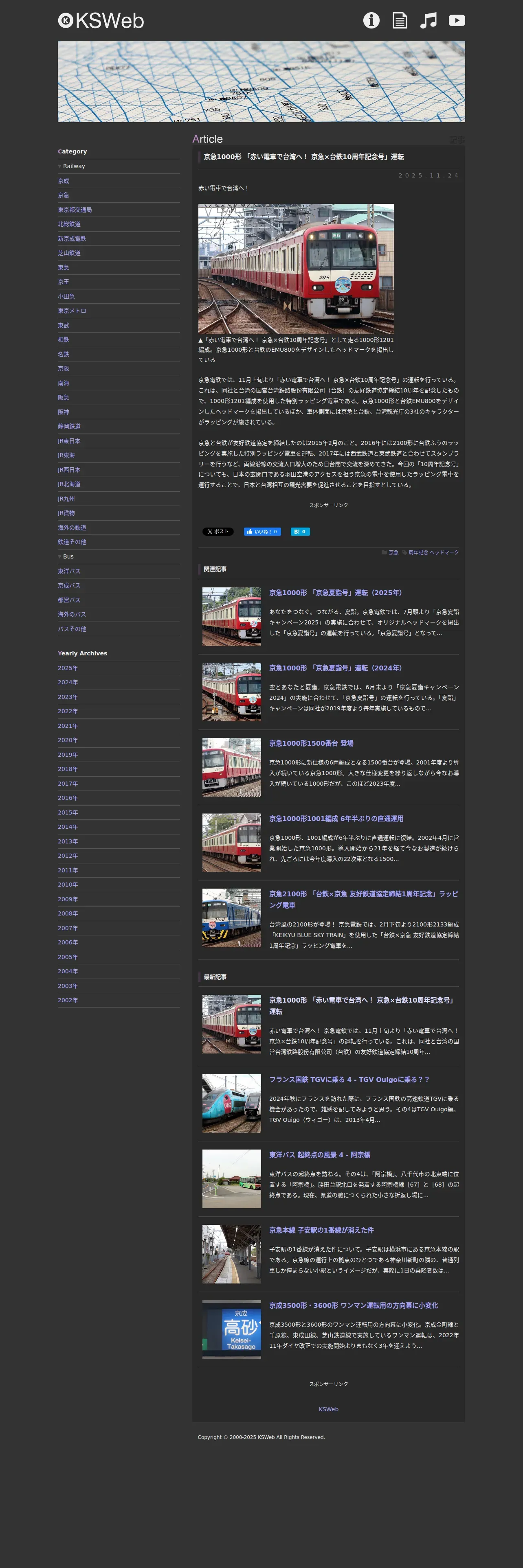Open the 京王 category
The width and height of the screenshot is (523, 1568).
63,282
